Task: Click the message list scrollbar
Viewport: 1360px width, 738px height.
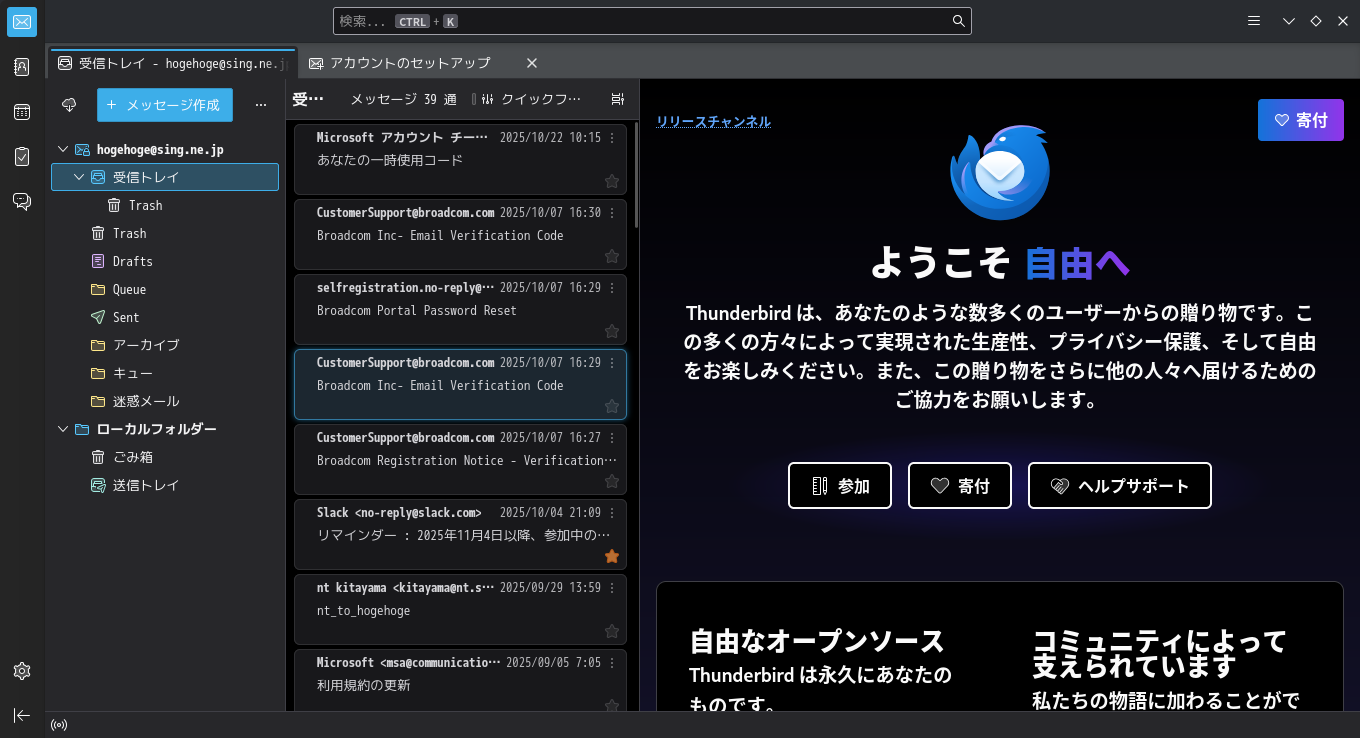Action: click(x=636, y=175)
